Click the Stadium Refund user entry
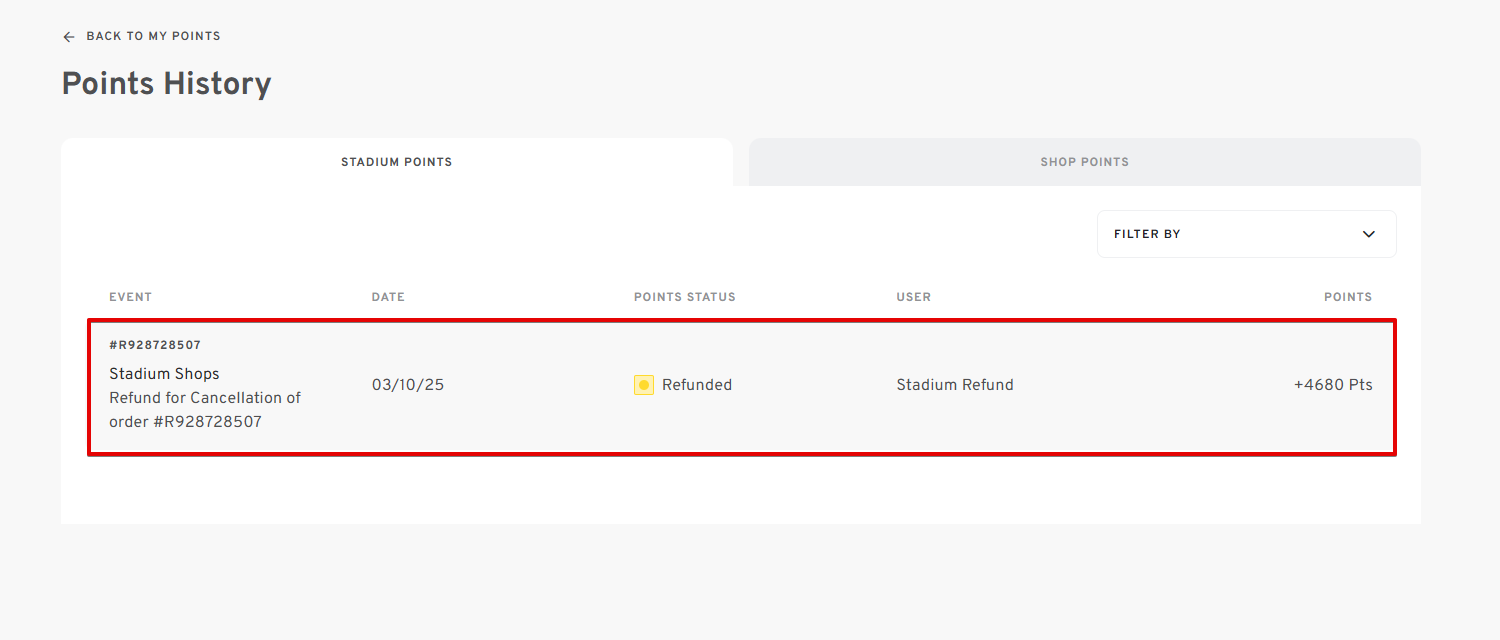 point(954,385)
